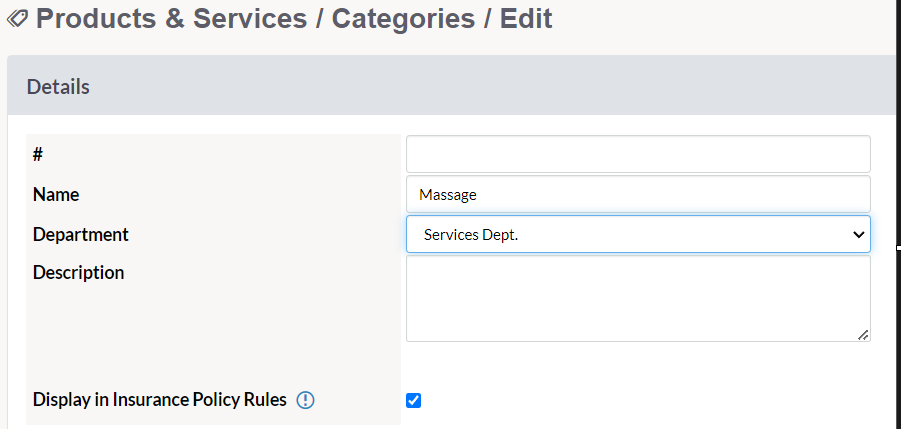This screenshot has height=429, width=901.
Task: Click the "Description" field label
Action: (78, 272)
